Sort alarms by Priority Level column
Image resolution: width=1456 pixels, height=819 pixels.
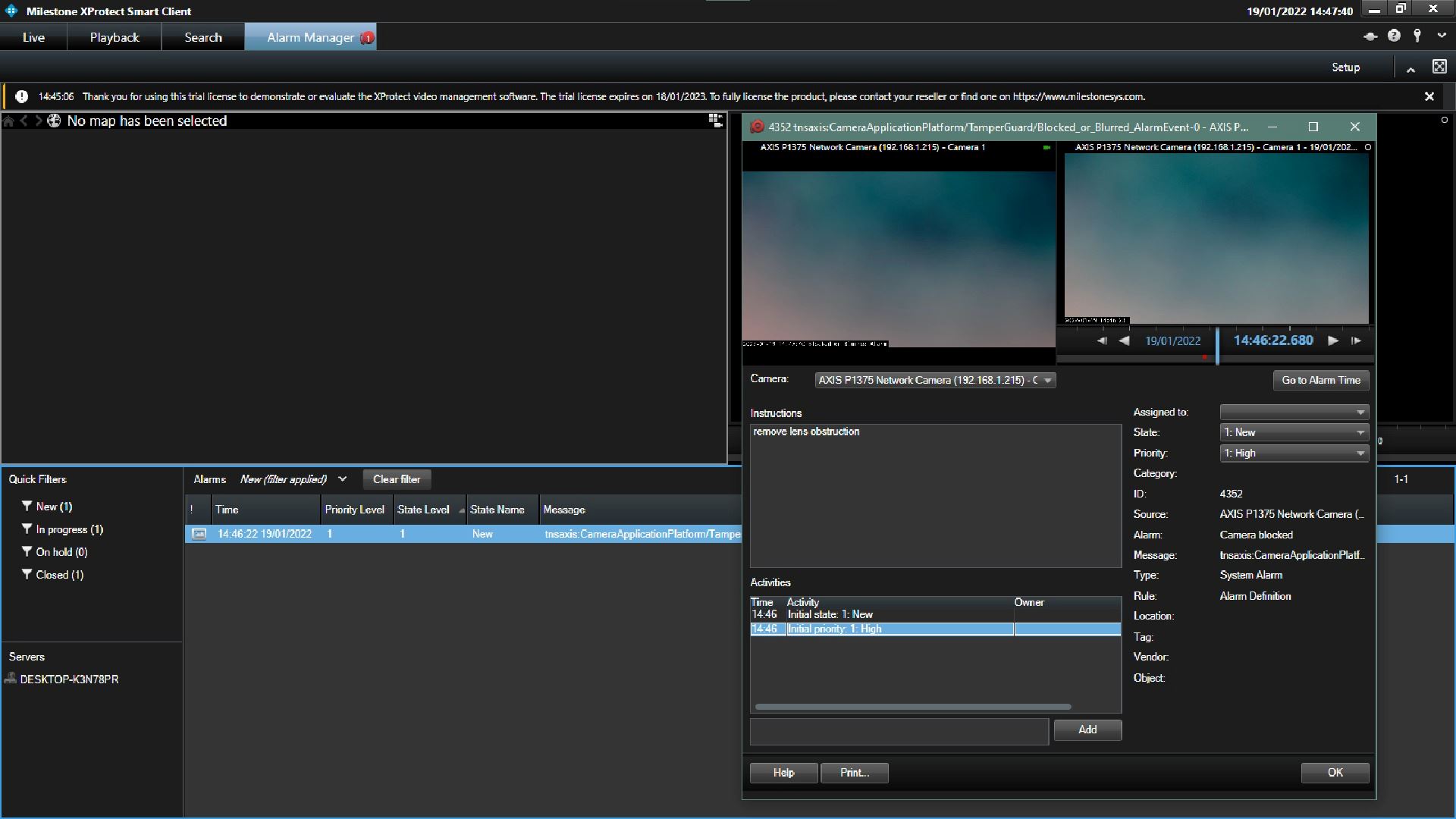click(x=357, y=510)
